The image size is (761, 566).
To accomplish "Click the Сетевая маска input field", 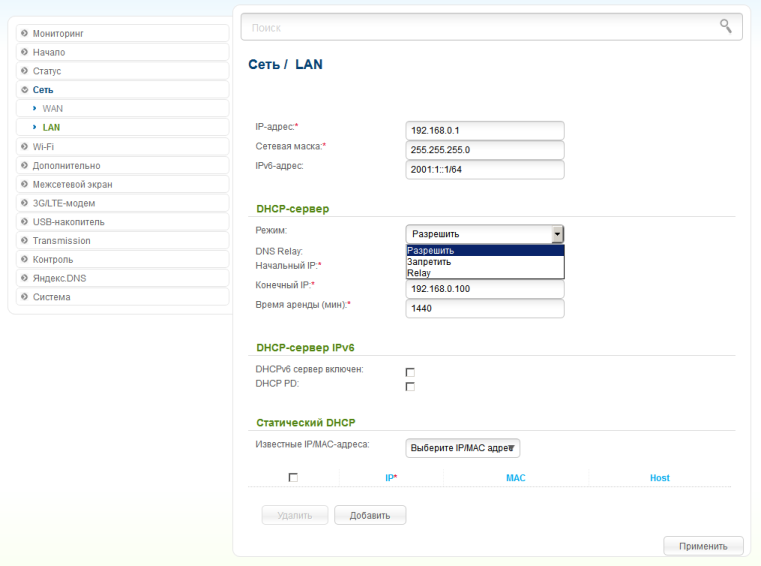I will pyautogui.click(x=485, y=150).
